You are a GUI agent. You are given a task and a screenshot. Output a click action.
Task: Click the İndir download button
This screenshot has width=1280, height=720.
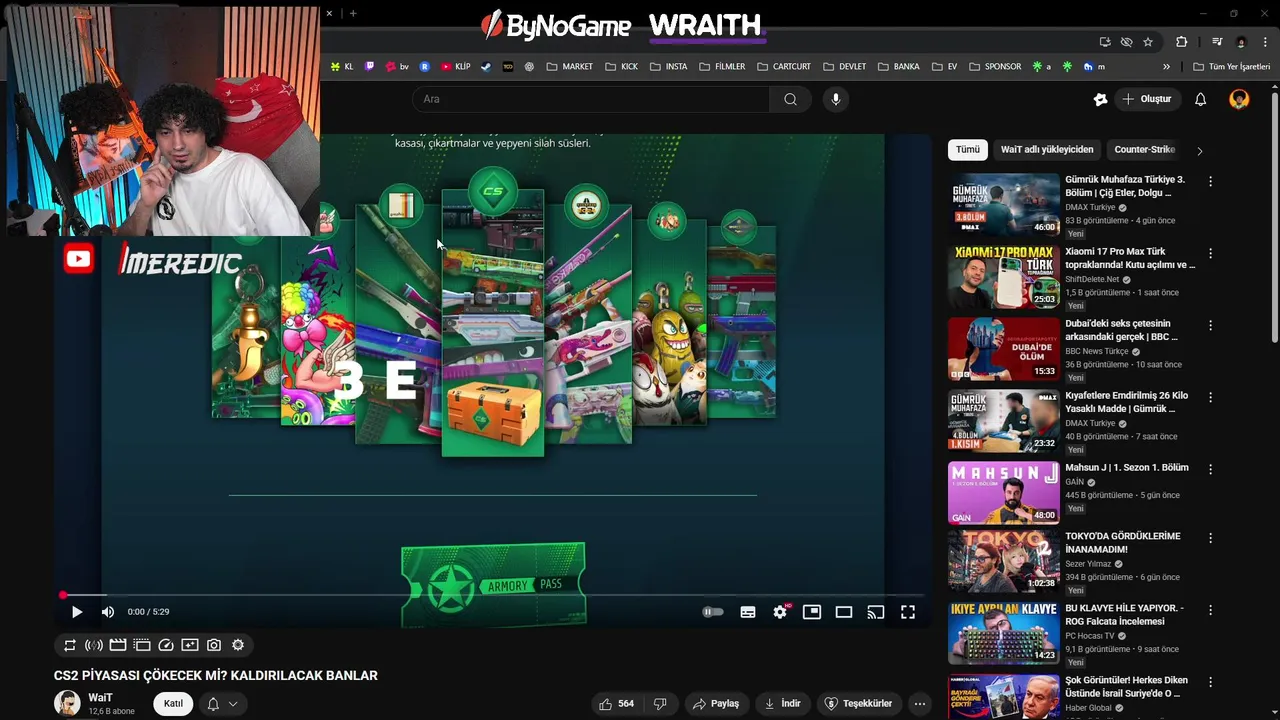[782, 704]
